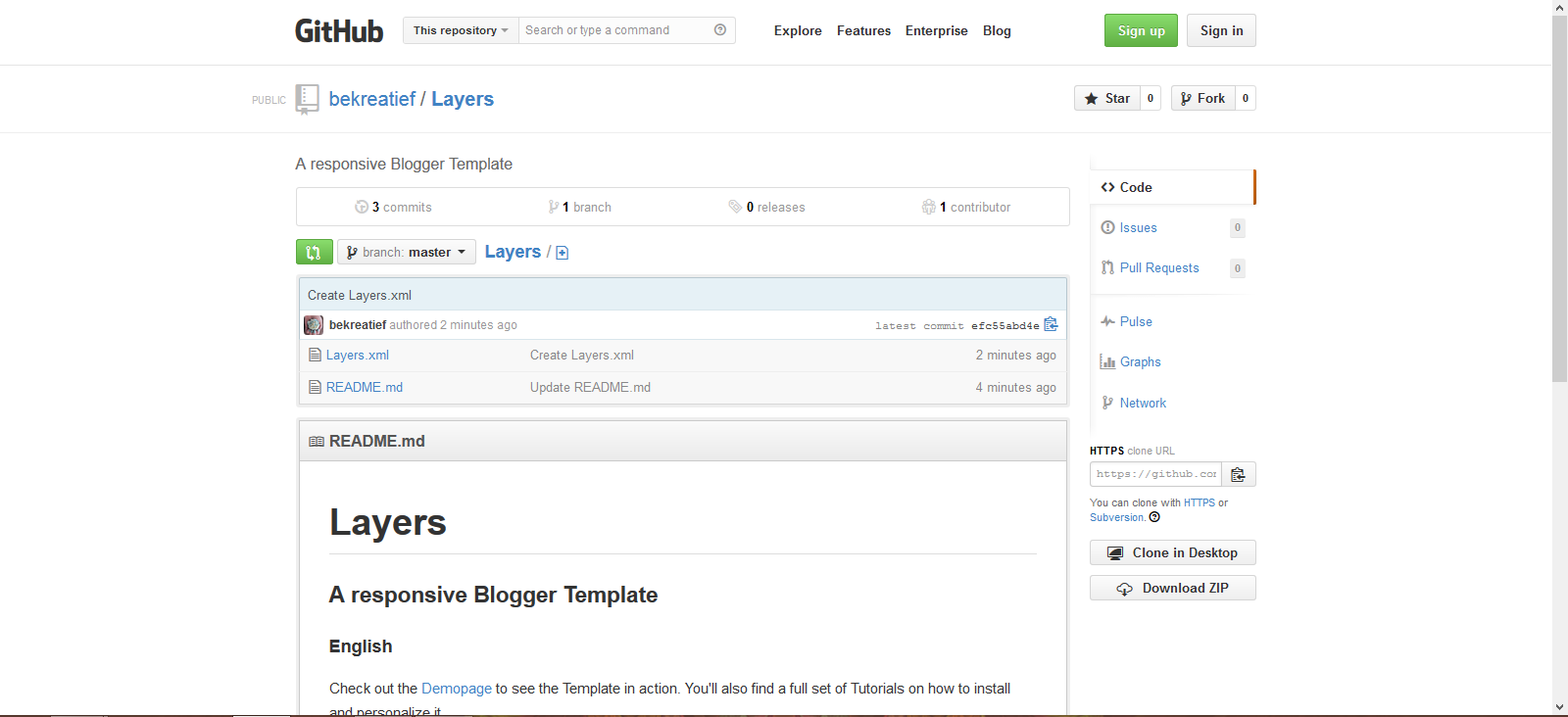The image size is (1568, 717).
Task: Open the Layers.xml file
Action: pyautogui.click(x=358, y=356)
